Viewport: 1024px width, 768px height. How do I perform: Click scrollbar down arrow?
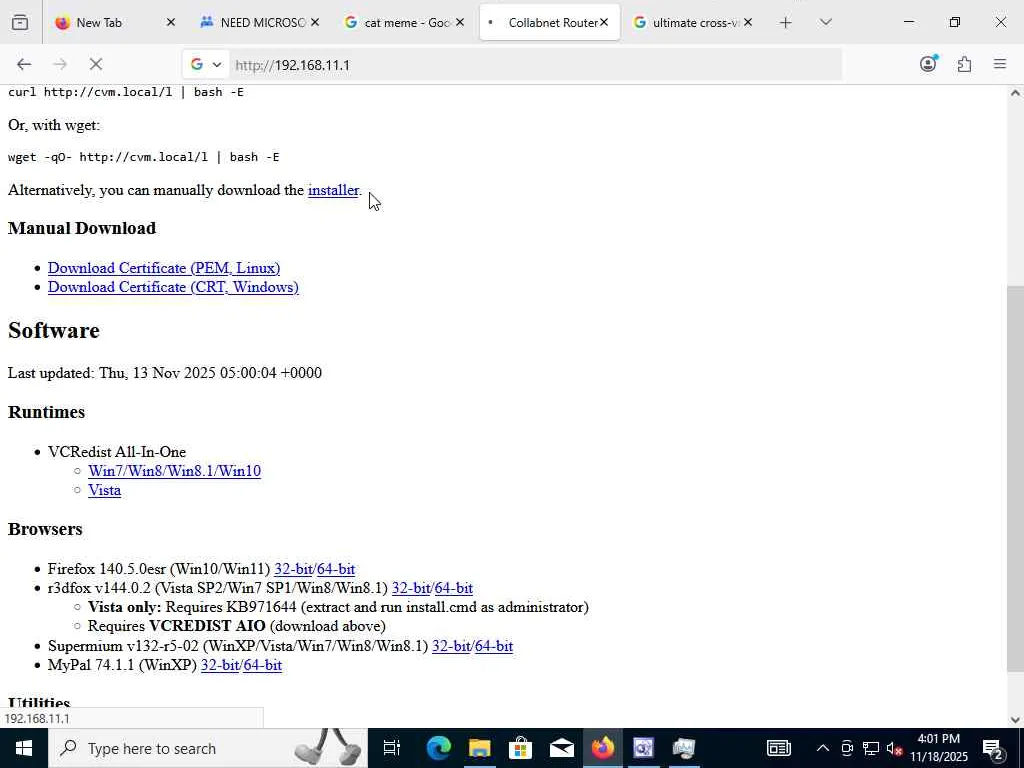click(1015, 720)
